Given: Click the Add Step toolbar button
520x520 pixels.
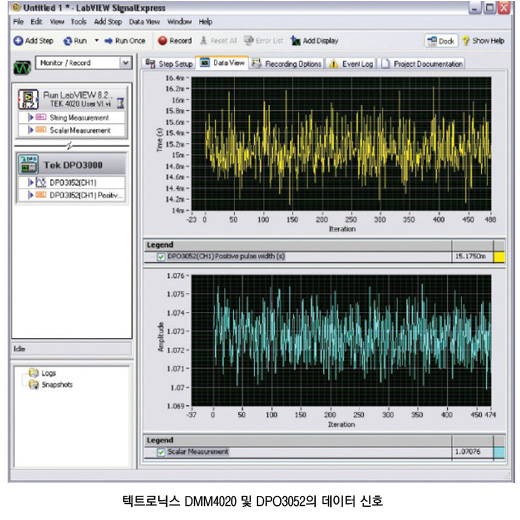Looking at the screenshot, I should (33, 41).
